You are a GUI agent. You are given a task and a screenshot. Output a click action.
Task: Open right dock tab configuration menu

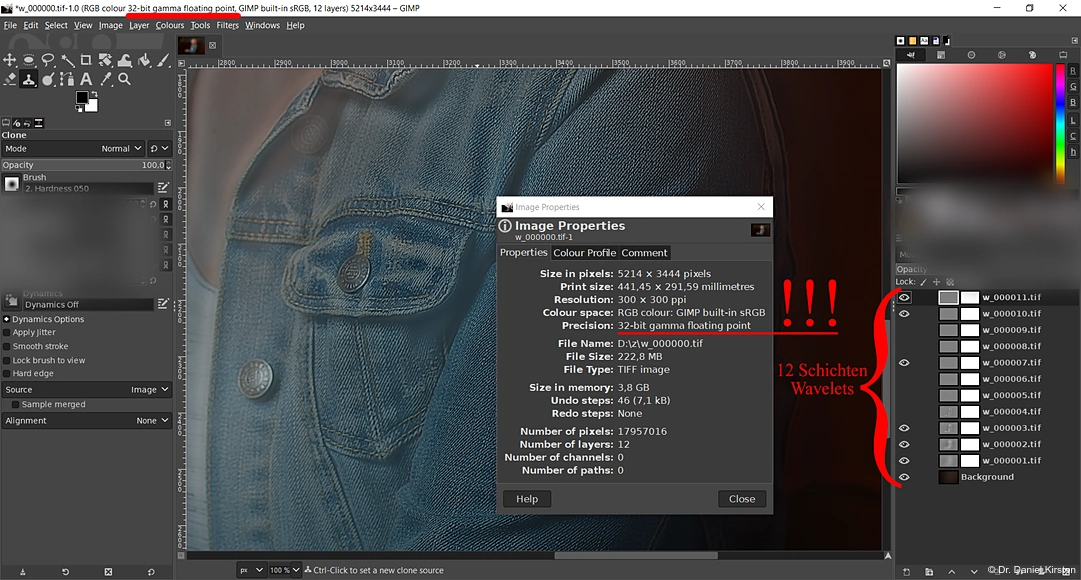click(1075, 41)
